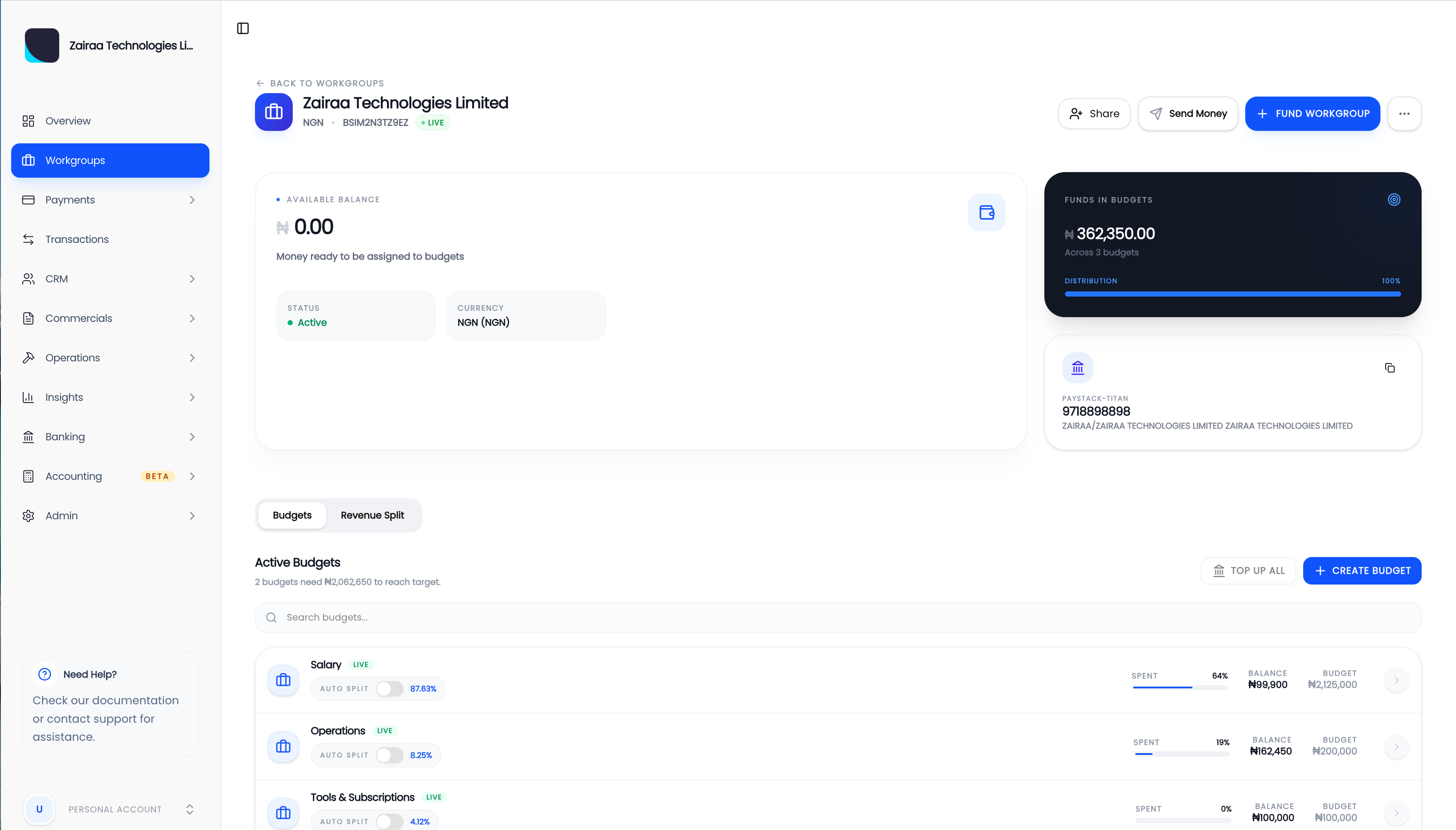Image resolution: width=1456 pixels, height=830 pixels.
Task: Enable Auto Split on the Operations budget
Action: pos(390,755)
